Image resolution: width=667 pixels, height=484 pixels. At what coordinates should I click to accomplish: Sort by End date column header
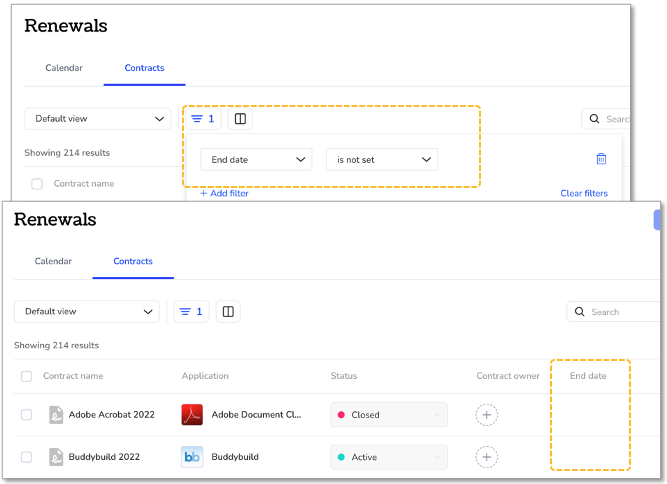tap(588, 376)
